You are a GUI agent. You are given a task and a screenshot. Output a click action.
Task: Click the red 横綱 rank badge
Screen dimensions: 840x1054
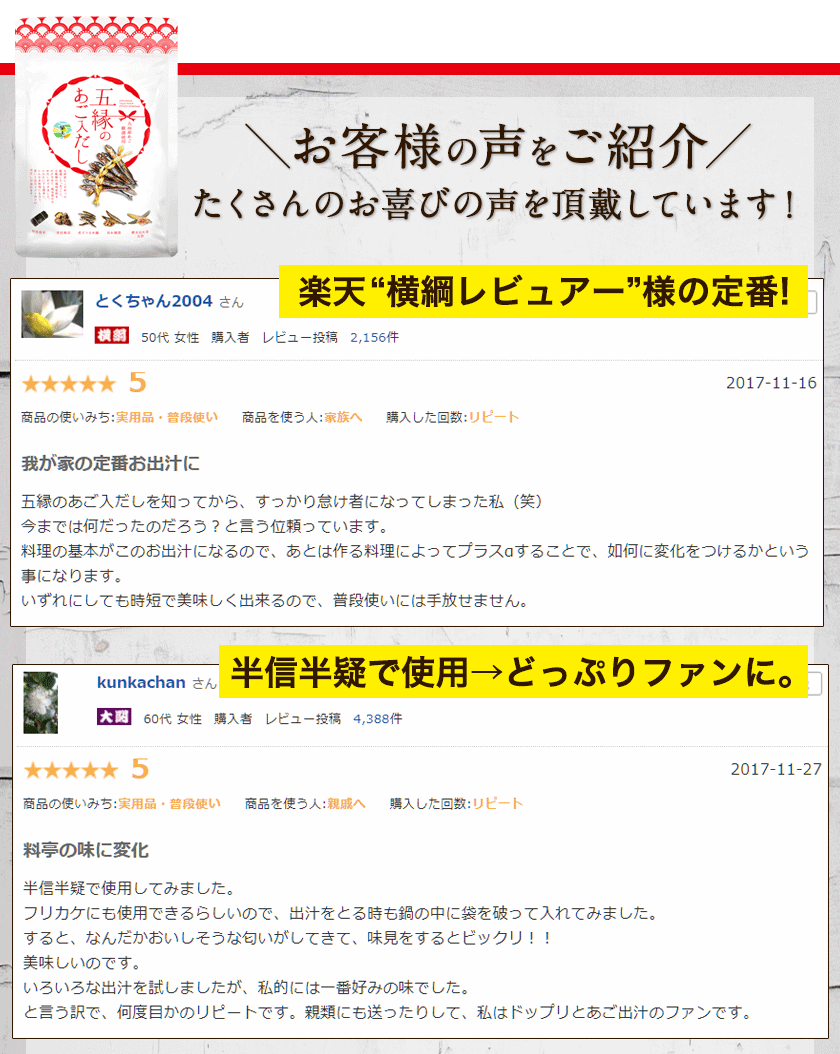[x=112, y=335]
